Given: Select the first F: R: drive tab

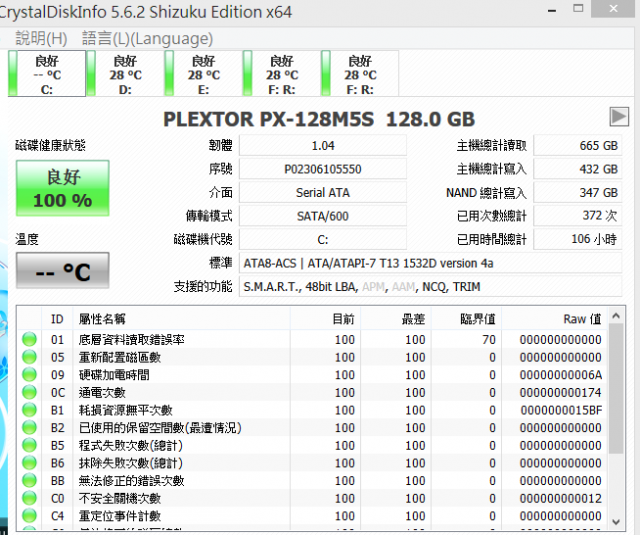Looking at the screenshot, I should pos(282,74).
